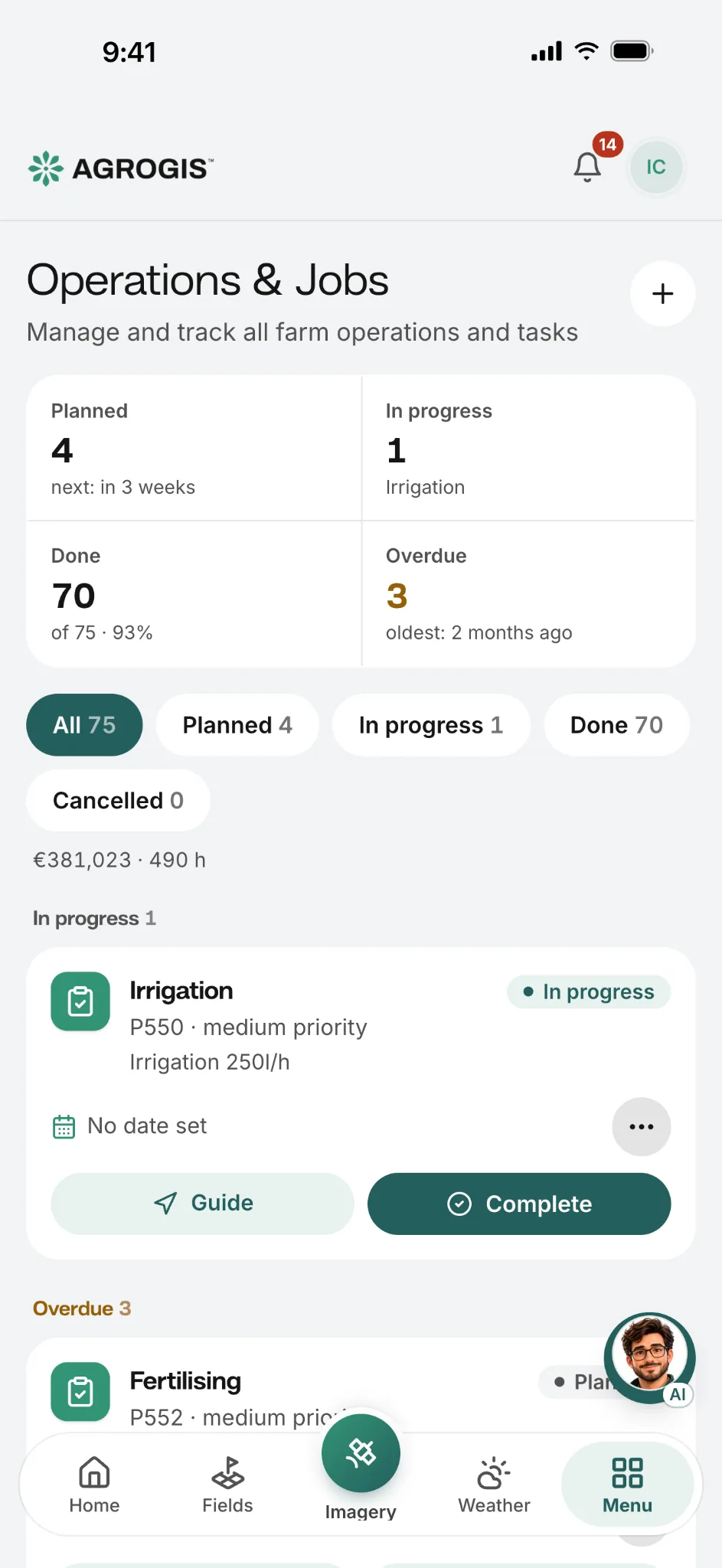Filter by In progress 1 chip
Screen dimensions: 722x1568
click(x=431, y=725)
